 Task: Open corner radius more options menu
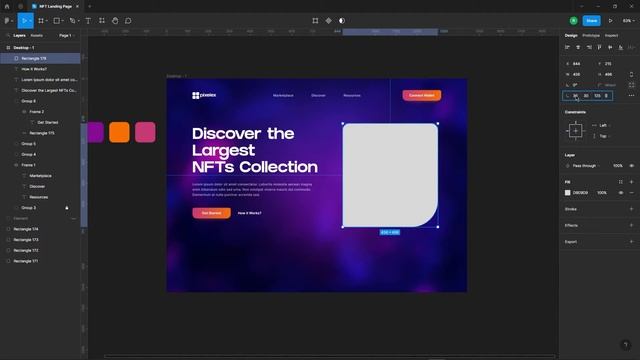[x=631, y=96]
